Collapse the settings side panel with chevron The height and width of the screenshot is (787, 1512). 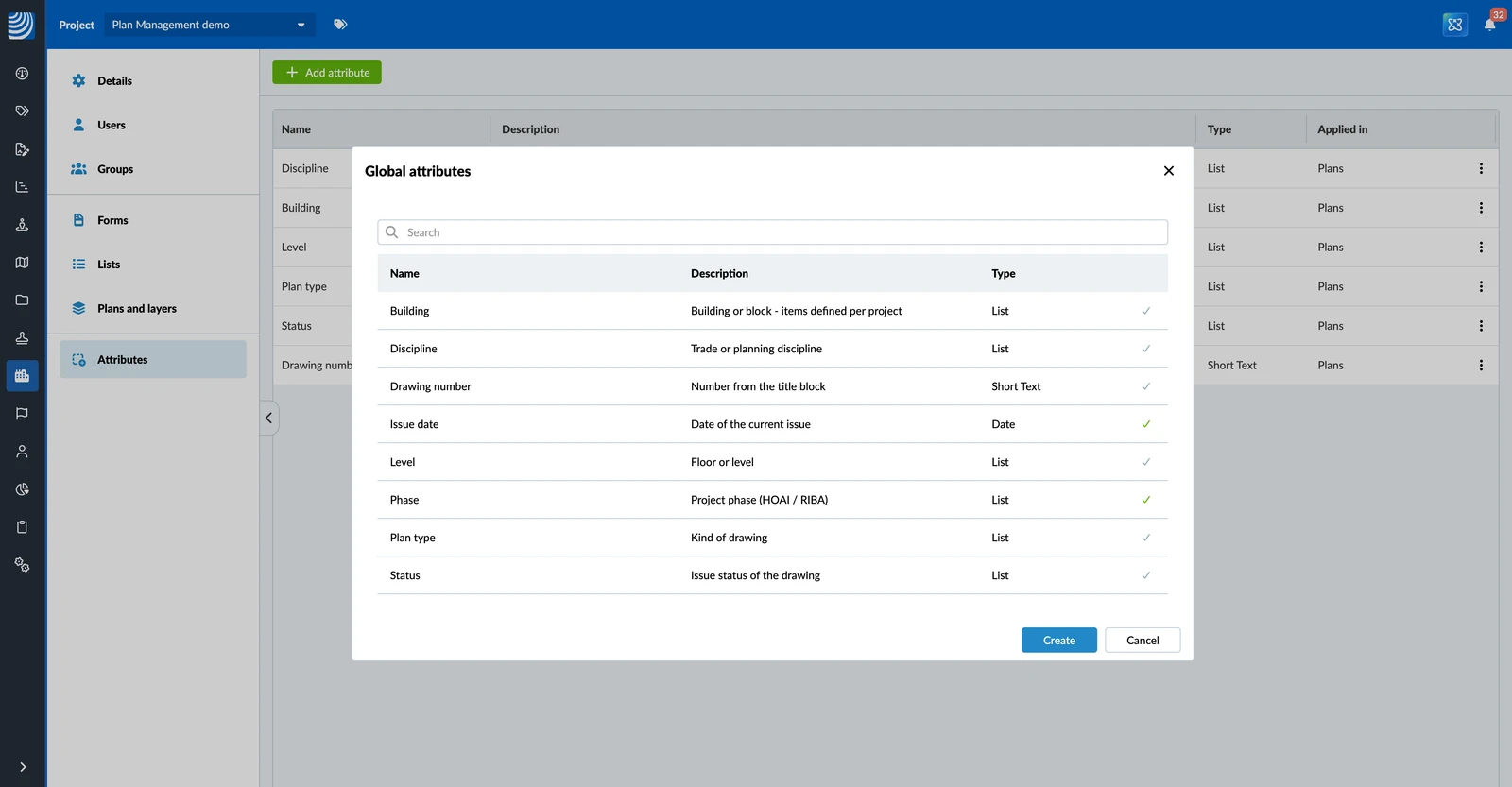[x=268, y=418]
